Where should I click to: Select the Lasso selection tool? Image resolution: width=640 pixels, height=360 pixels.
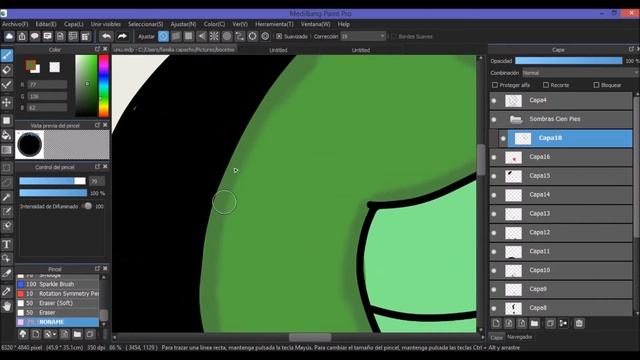[x=7, y=182]
